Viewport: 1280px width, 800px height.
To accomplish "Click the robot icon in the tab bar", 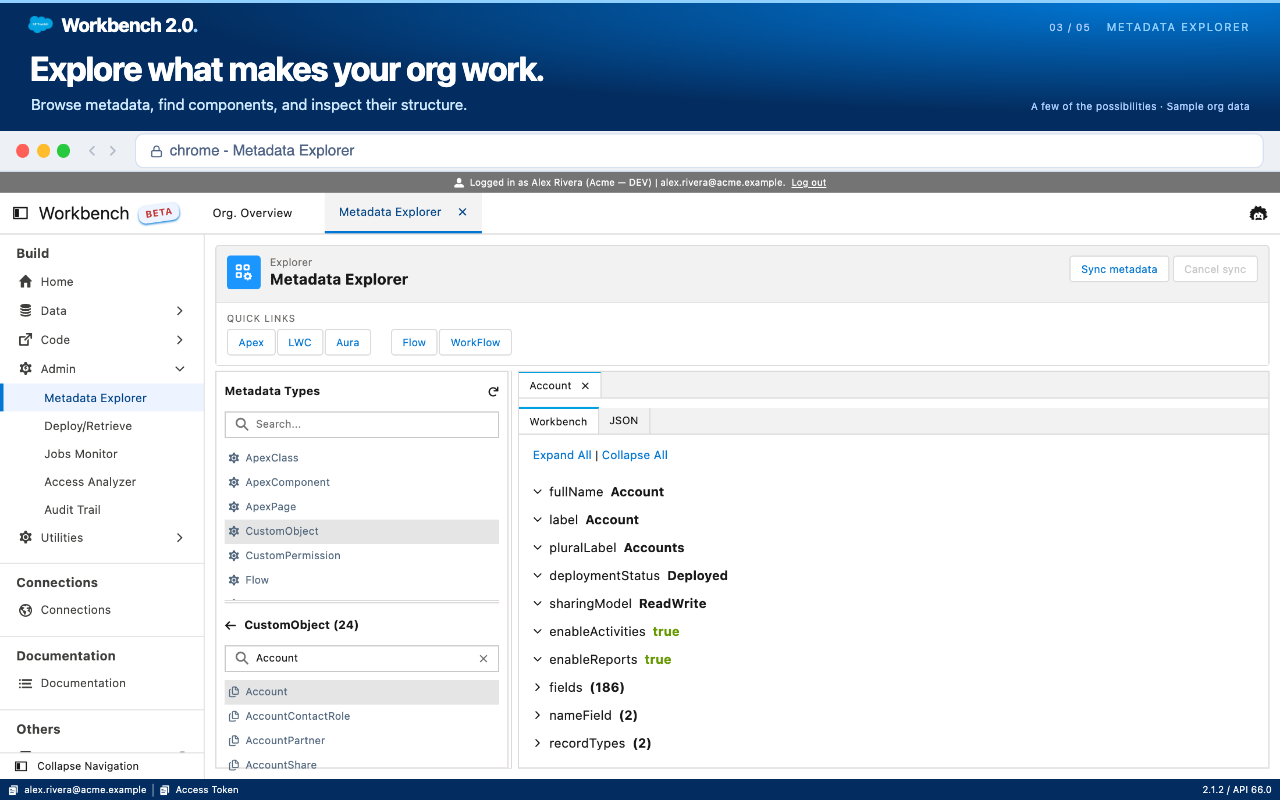I will coord(1258,213).
